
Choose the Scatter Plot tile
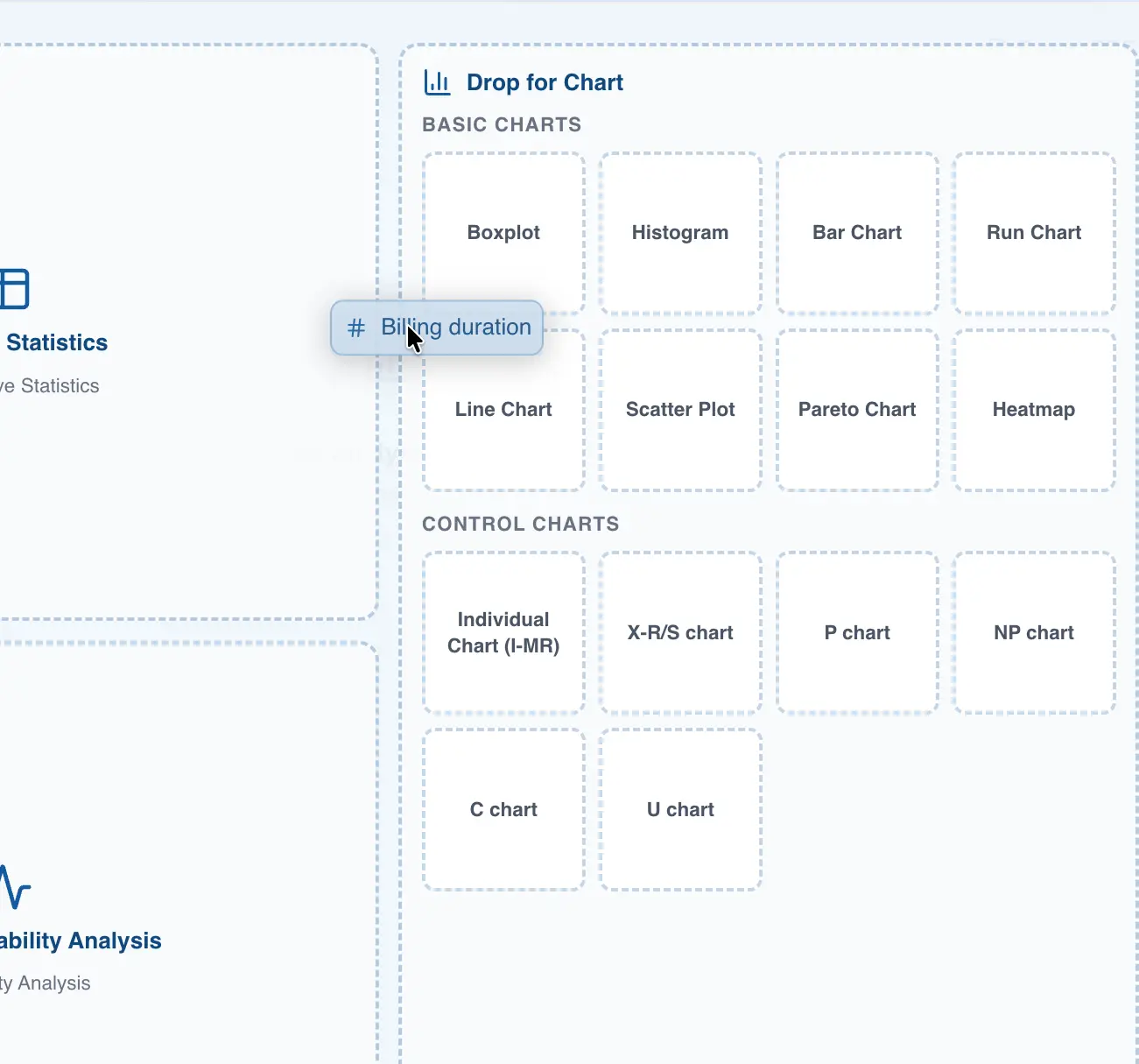click(680, 410)
